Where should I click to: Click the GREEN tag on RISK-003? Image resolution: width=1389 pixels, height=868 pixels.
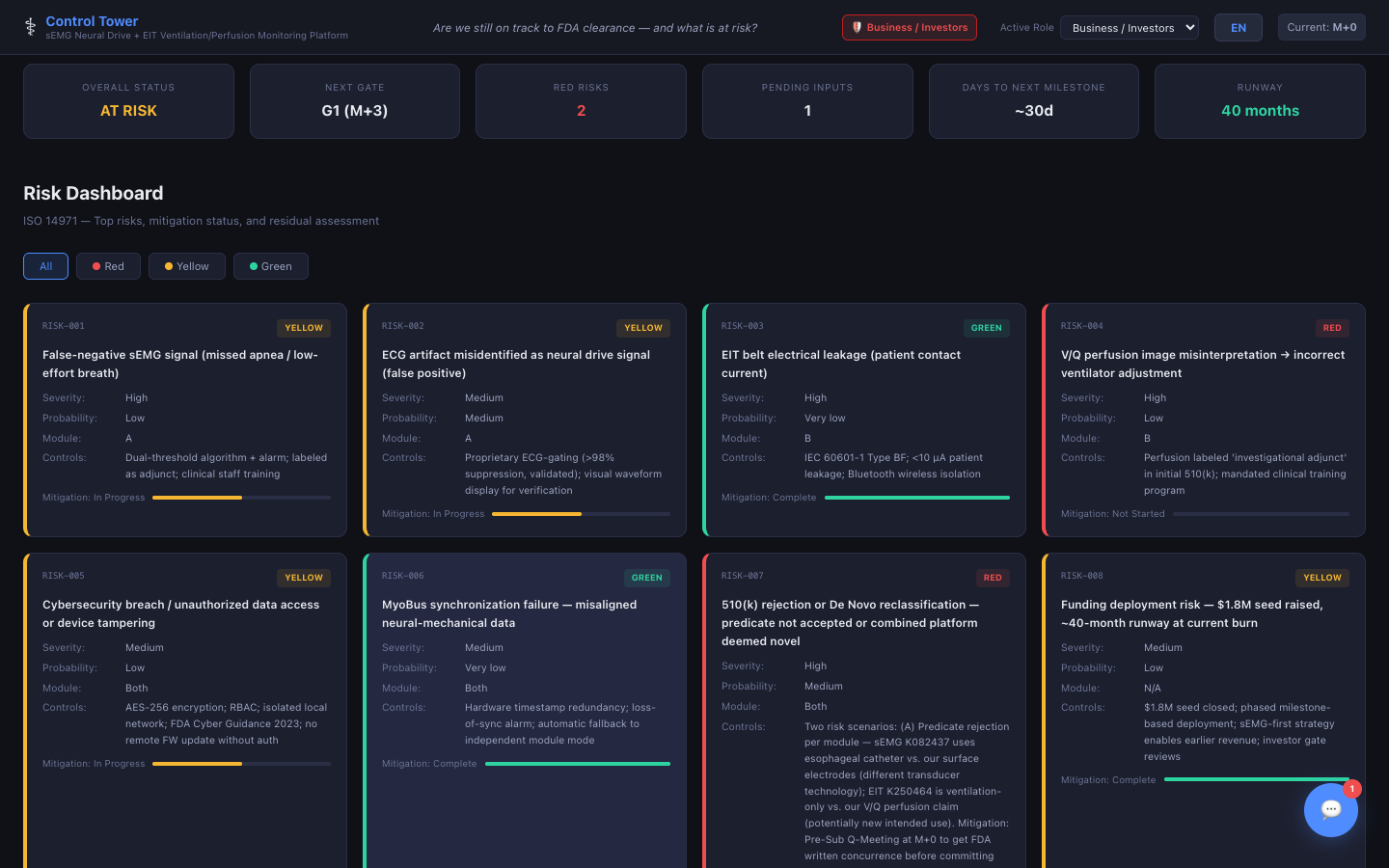986,328
